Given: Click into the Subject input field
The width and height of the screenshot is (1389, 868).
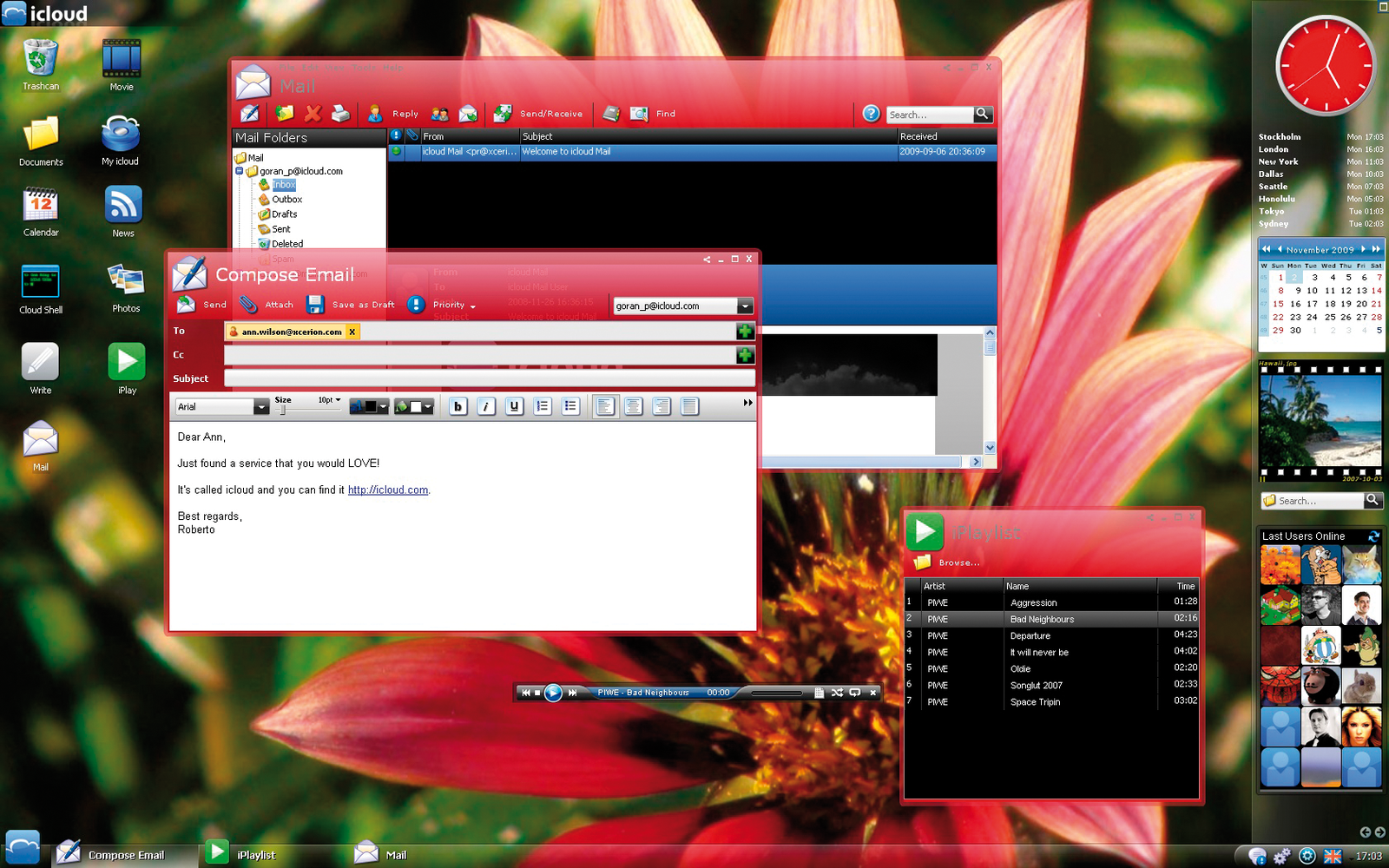Looking at the screenshot, I should [x=489, y=378].
